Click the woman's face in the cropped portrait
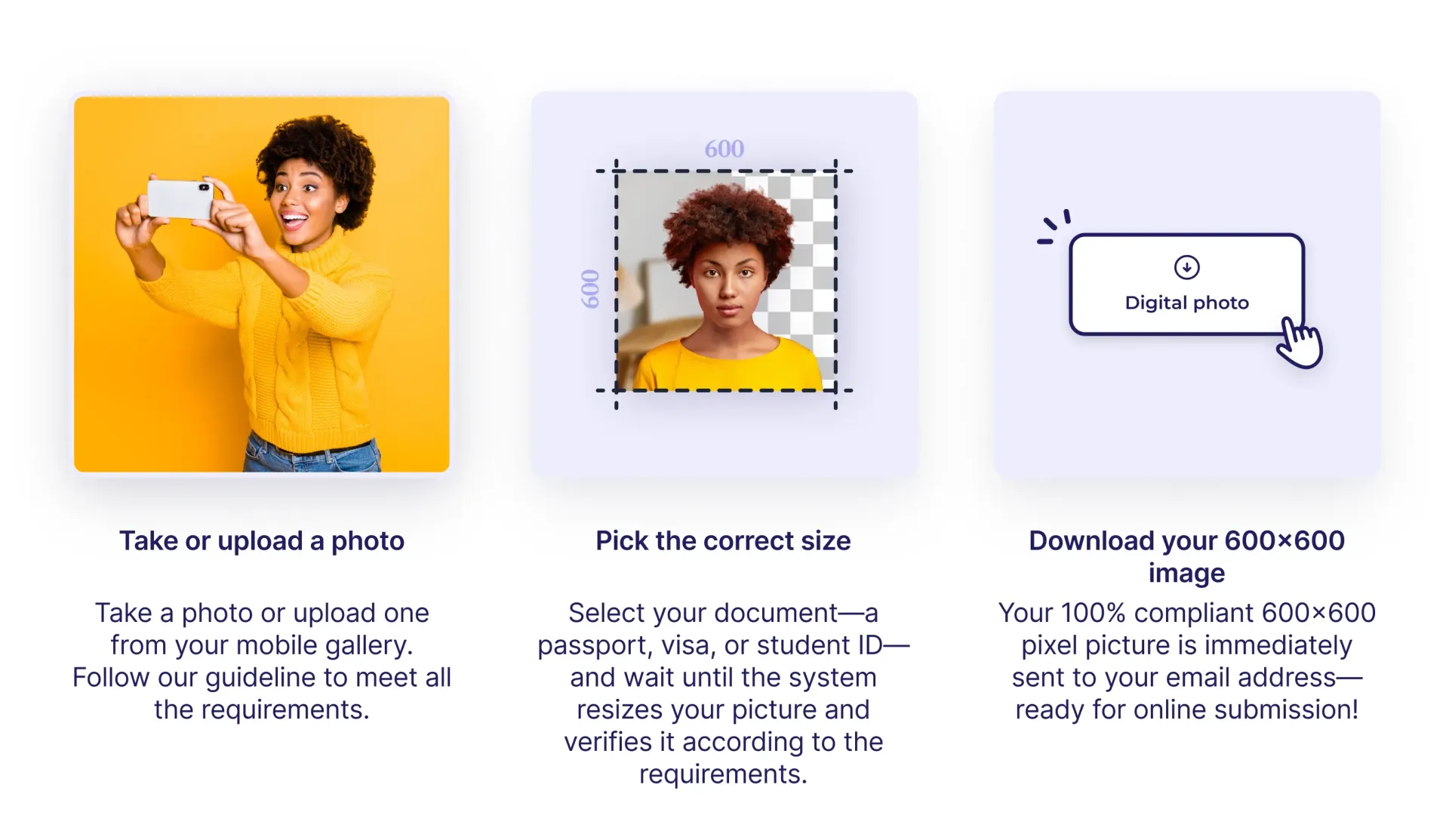The width and height of the screenshot is (1449, 840). [728, 285]
